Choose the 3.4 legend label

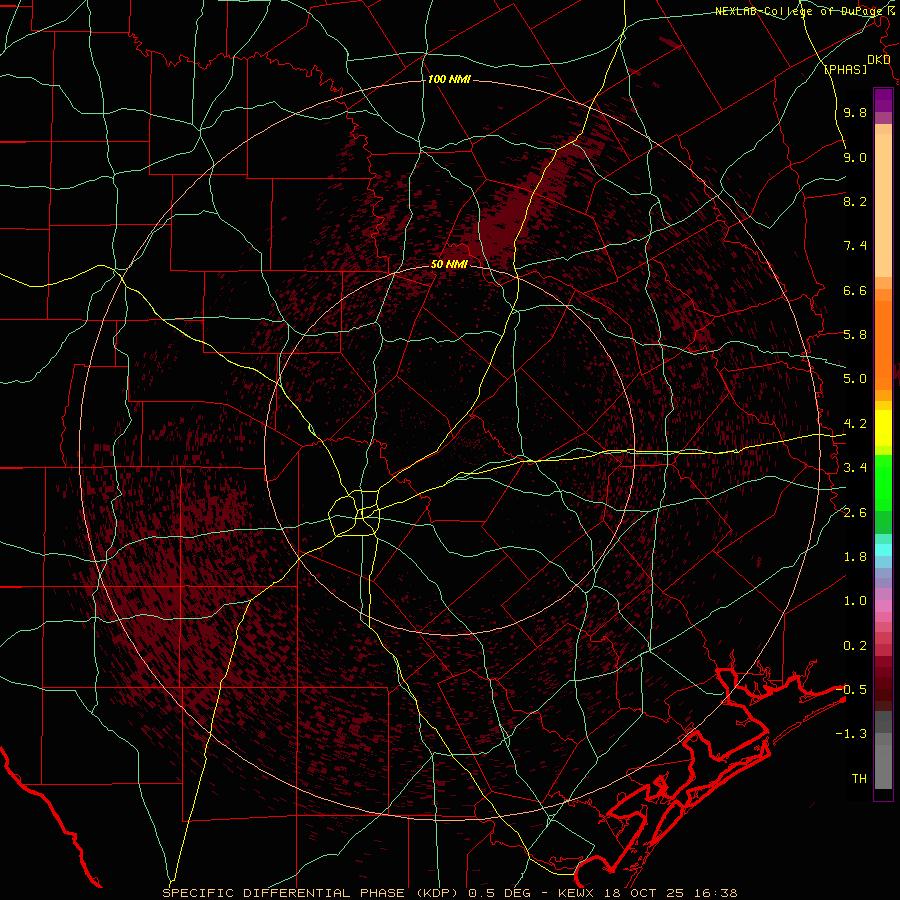[855, 468]
